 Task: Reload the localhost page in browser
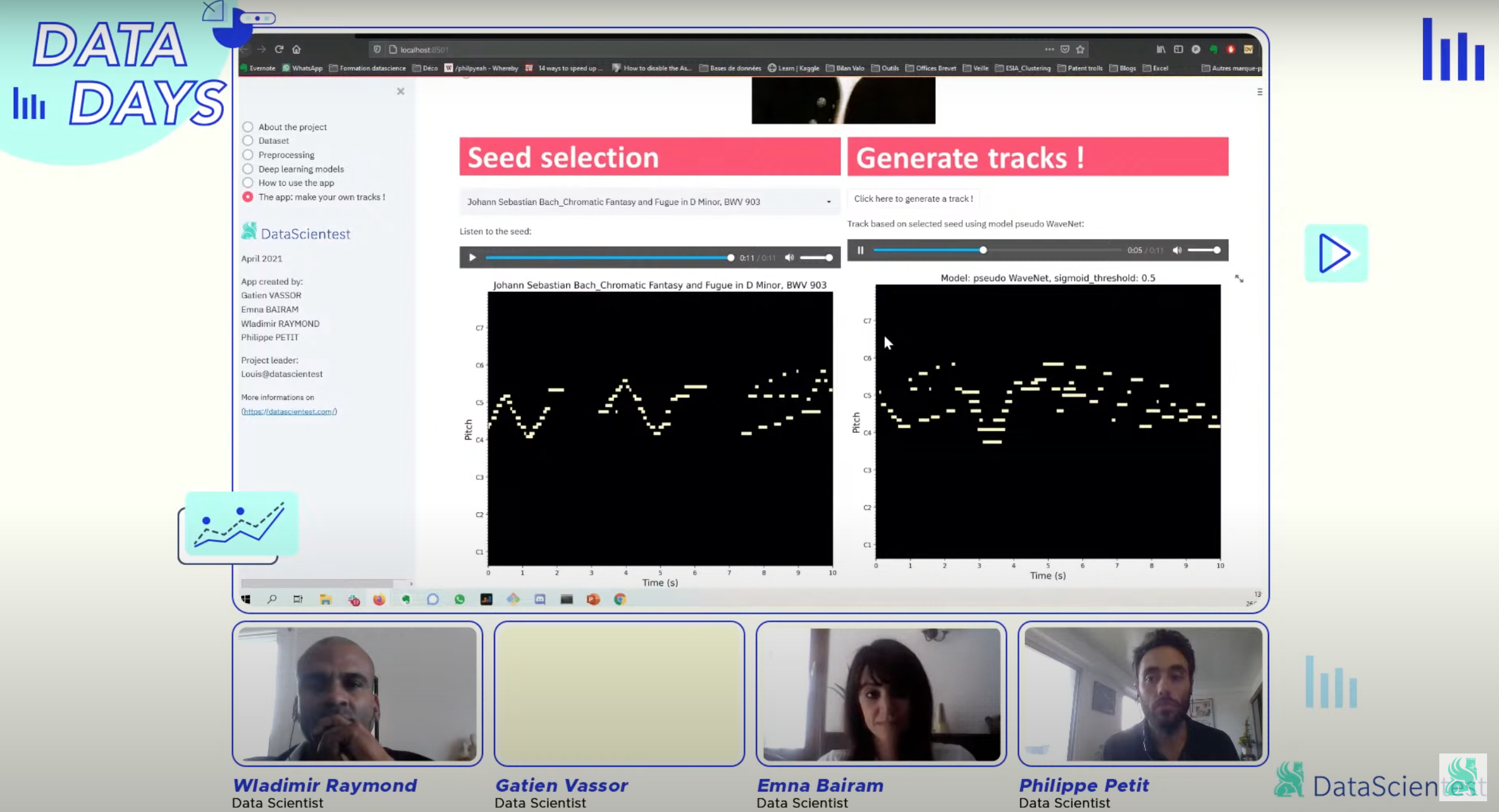click(279, 49)
